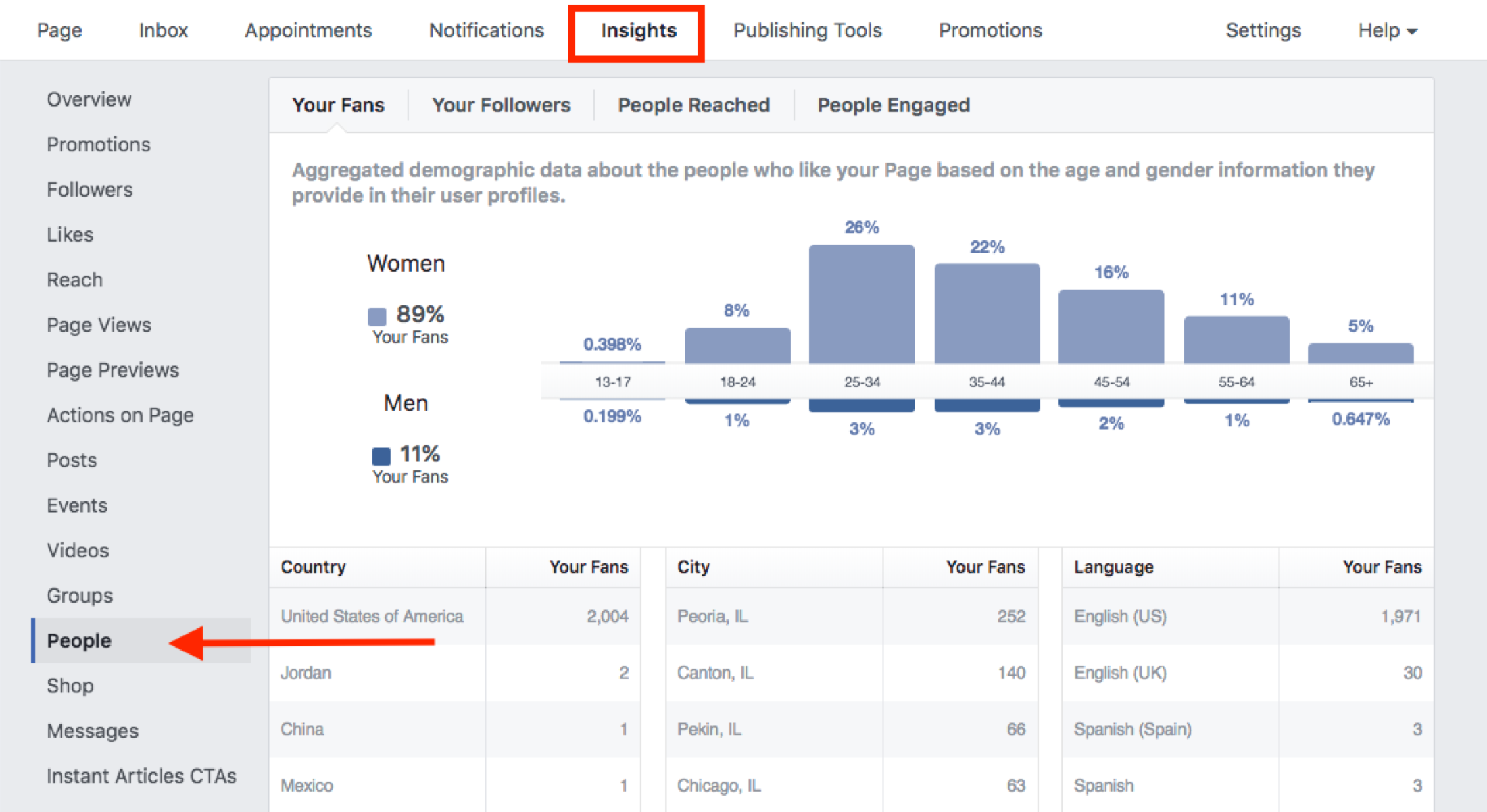This screenshot has width=1487, height=812.
Task: Open page Settings
Action: click(x=1263, y=30)
